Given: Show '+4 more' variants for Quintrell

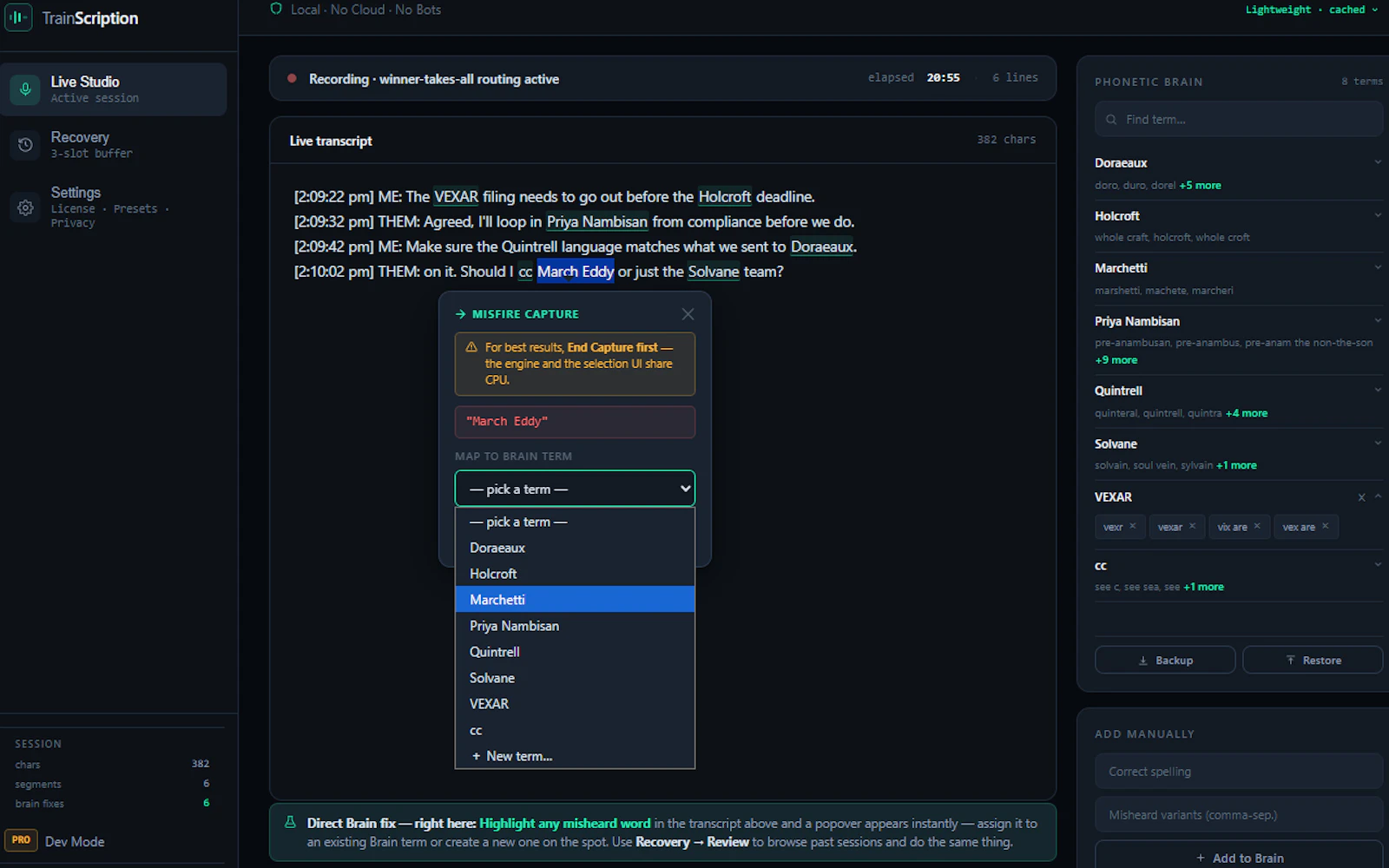Looking at the screenshot, I should [x=1247, y=413].
